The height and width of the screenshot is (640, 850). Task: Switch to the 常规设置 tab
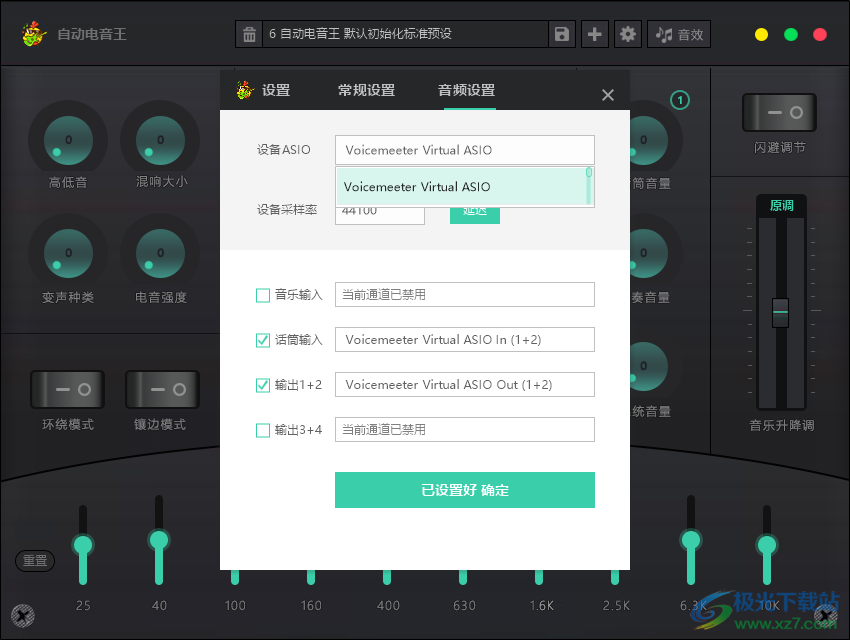tap(367, 90)
